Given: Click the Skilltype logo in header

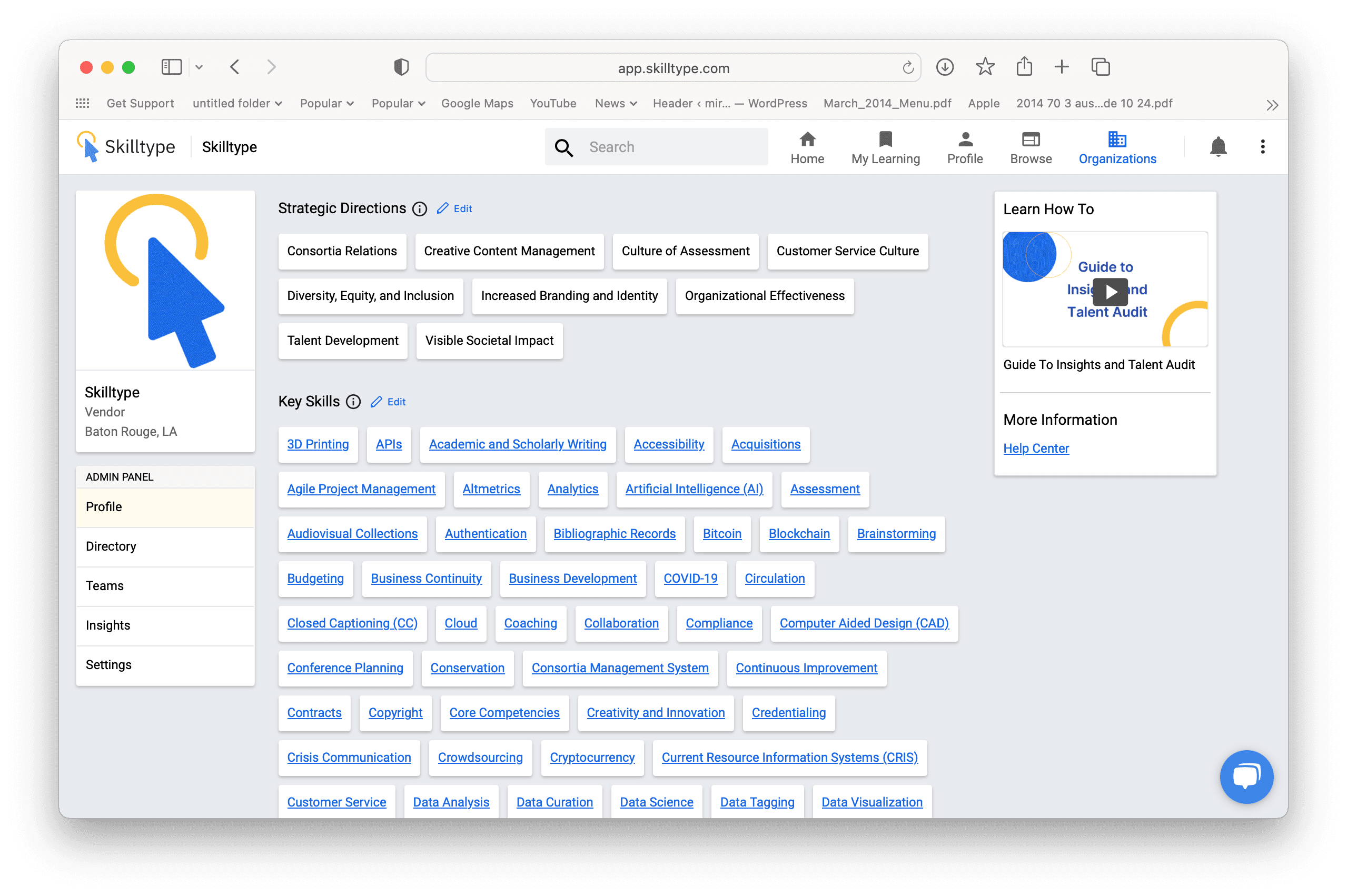Looking at the screenshot, I should point(126,147).
